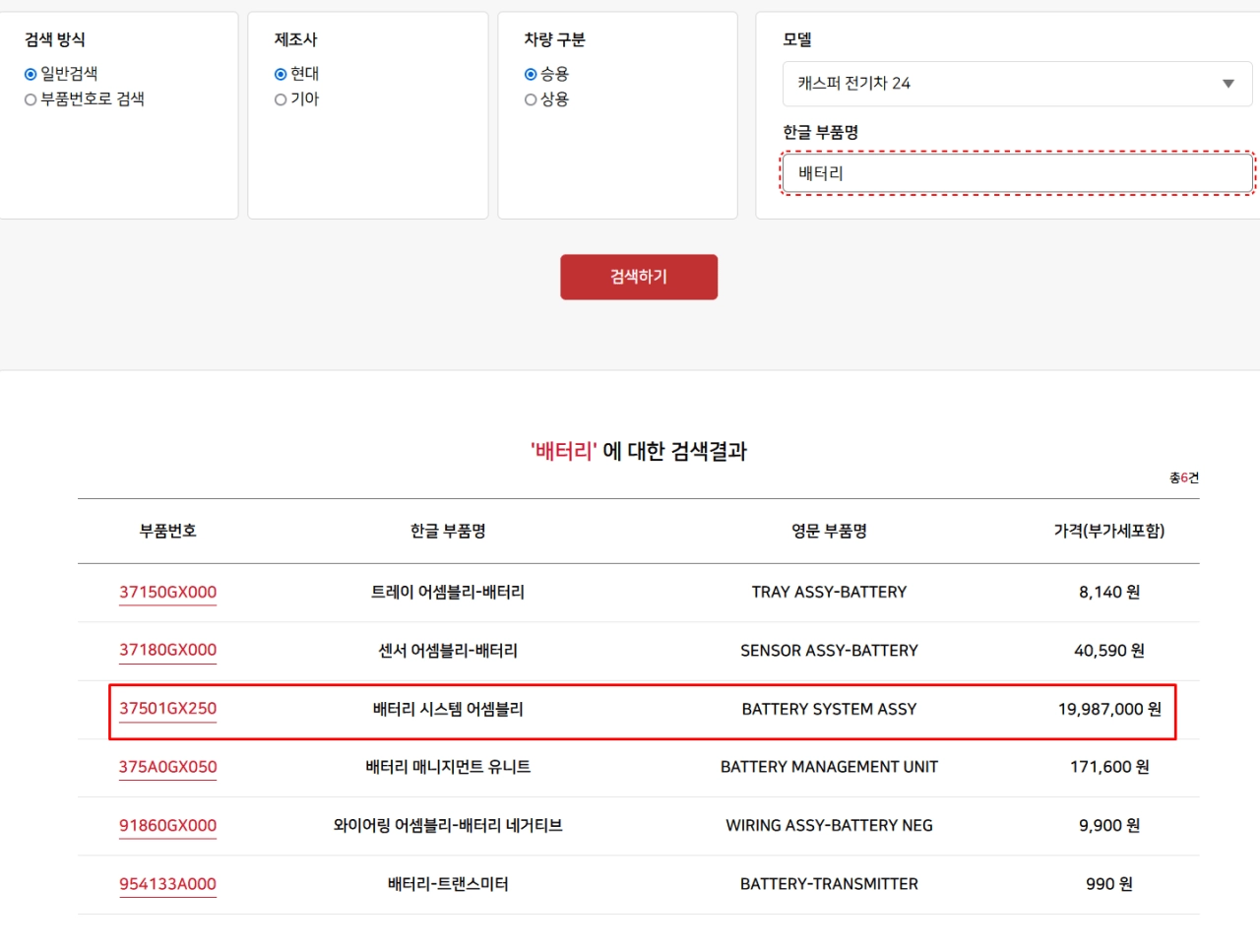Open part number 37150GX000 link
The width and height of the screenshot is (1260, 952).
[167, 592]
